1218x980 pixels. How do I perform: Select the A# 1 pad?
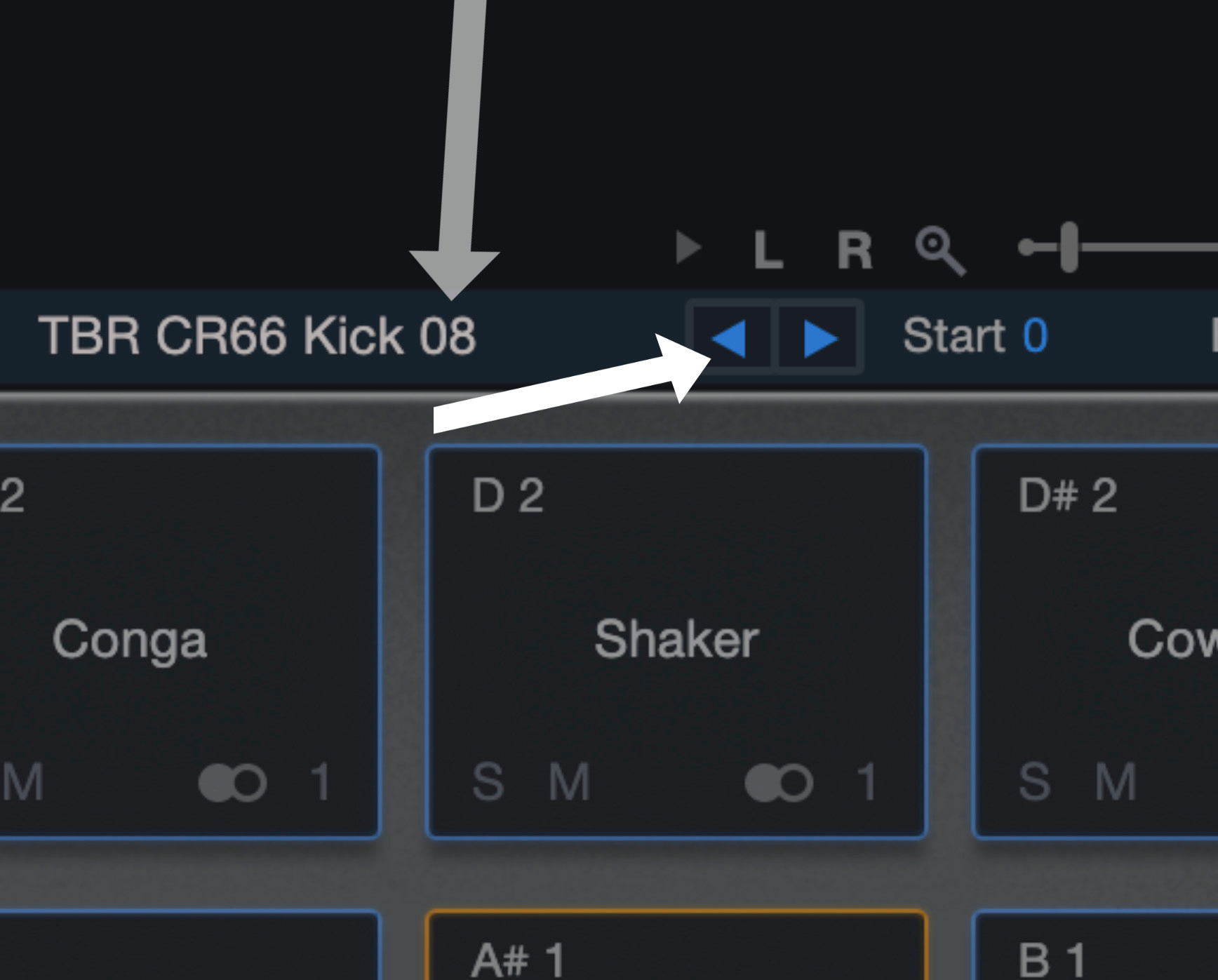tap(676, 954)
